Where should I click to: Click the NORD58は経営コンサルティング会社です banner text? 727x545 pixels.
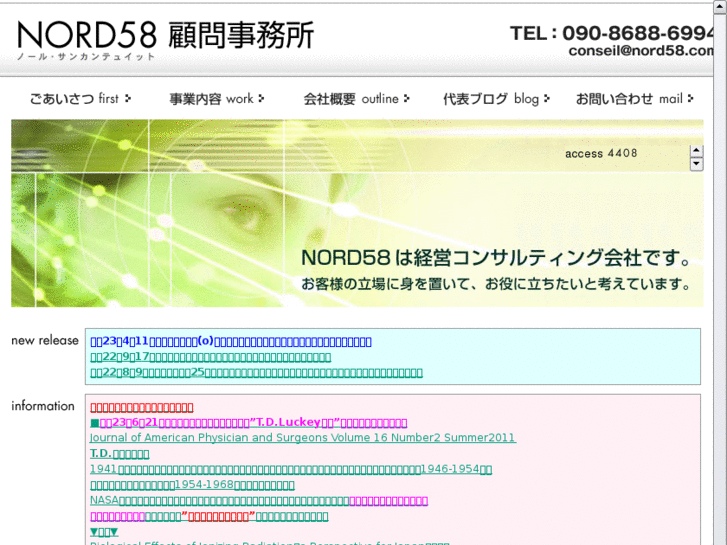click(497, 257)
